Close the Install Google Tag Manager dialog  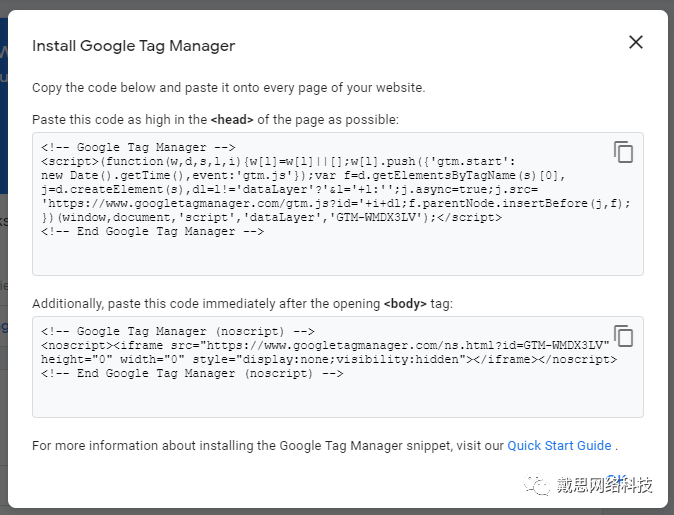point(636,42)
